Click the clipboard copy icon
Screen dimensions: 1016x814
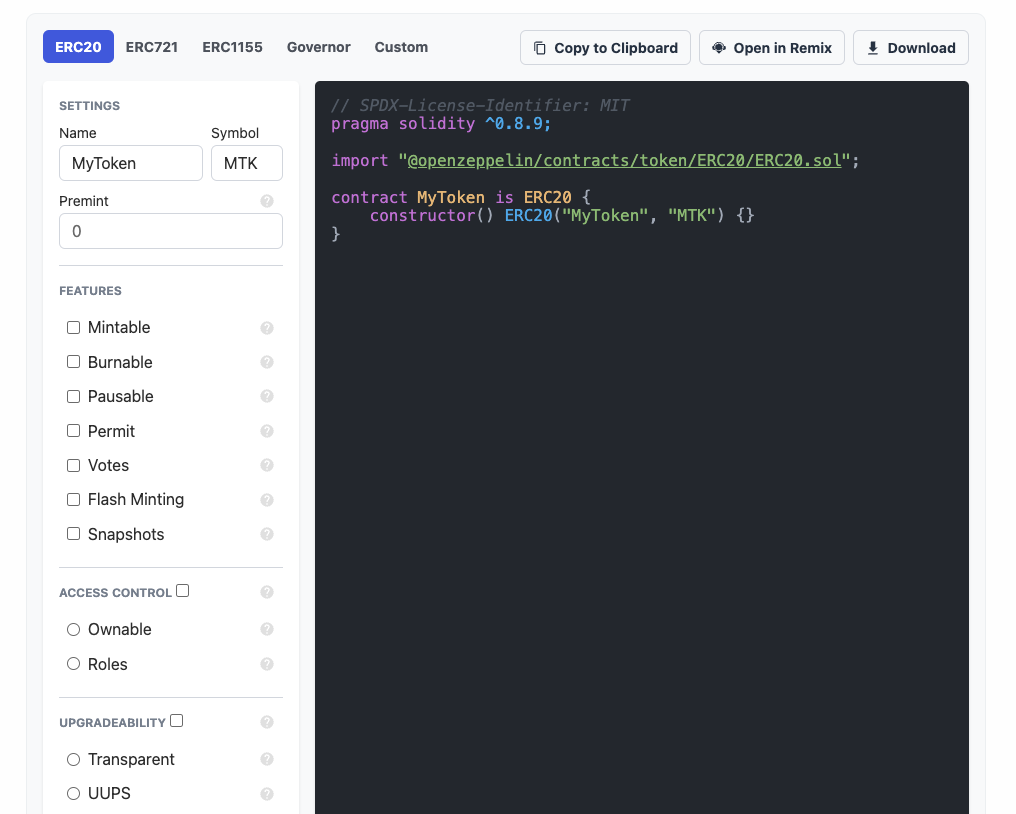click(539, 48)
